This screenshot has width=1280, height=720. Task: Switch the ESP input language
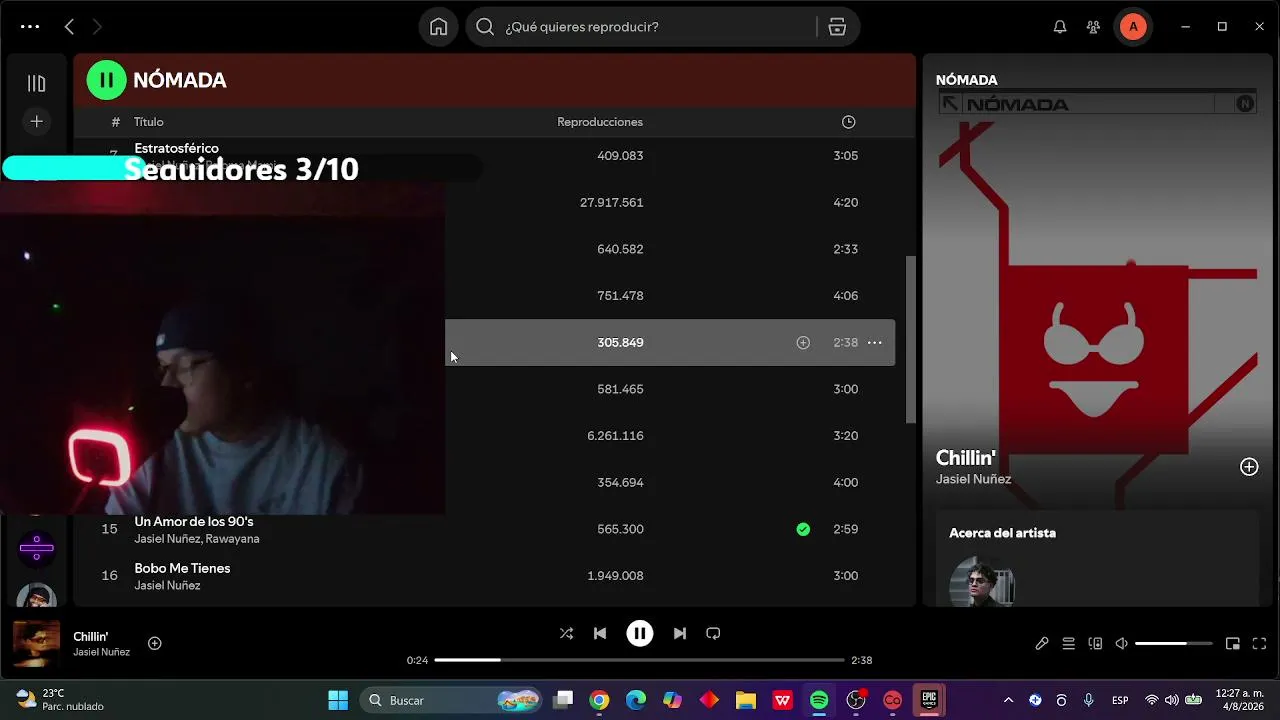pos(1120,700)
